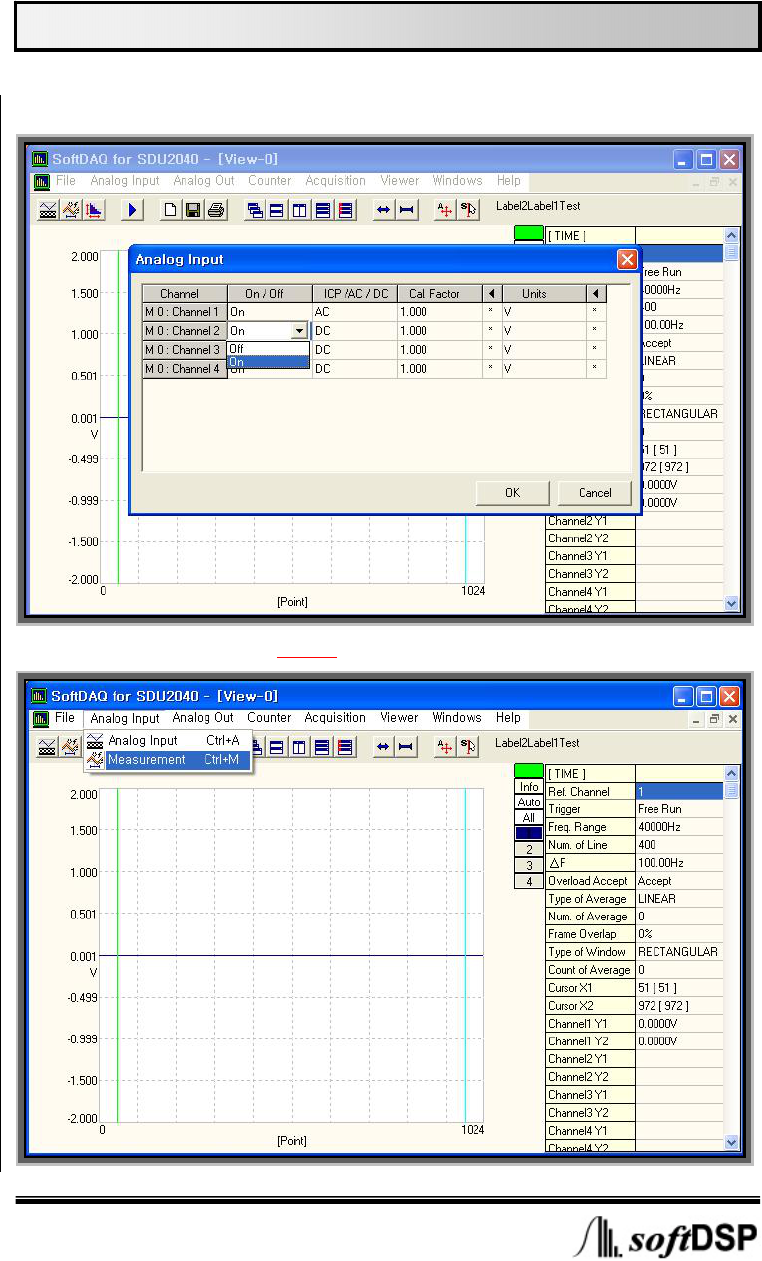Open Help menu in lower window
Image resolution: width=762 pixels, height=1261 pixels.
click(508, 718)
